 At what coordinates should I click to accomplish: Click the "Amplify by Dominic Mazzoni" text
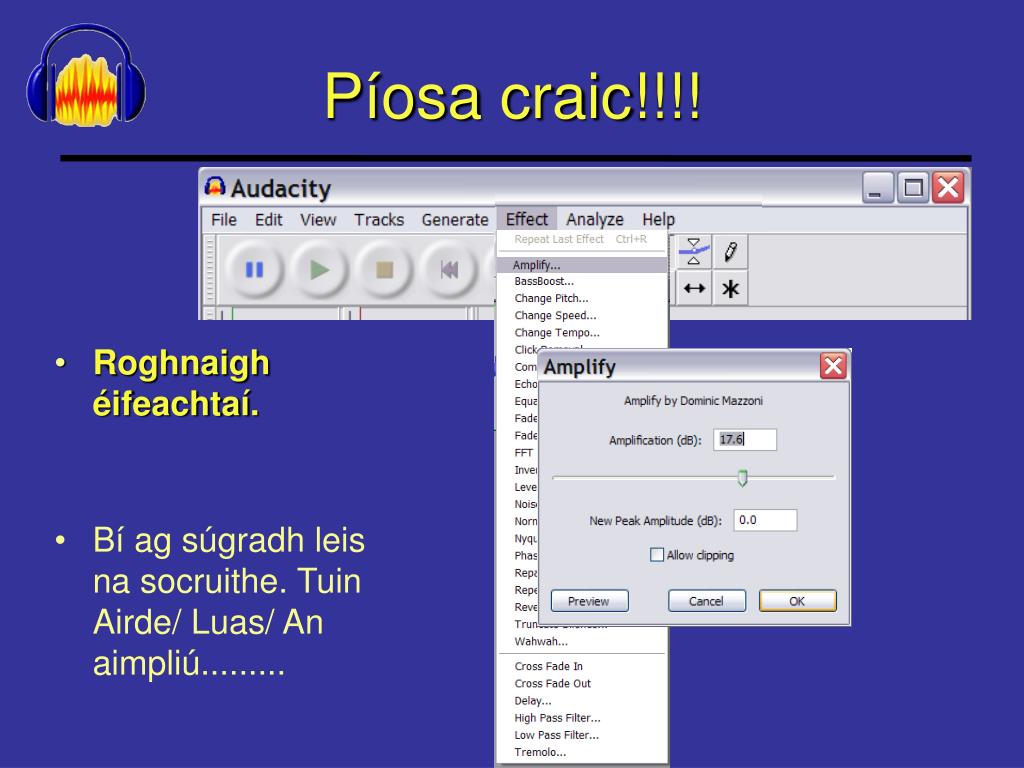693,400
